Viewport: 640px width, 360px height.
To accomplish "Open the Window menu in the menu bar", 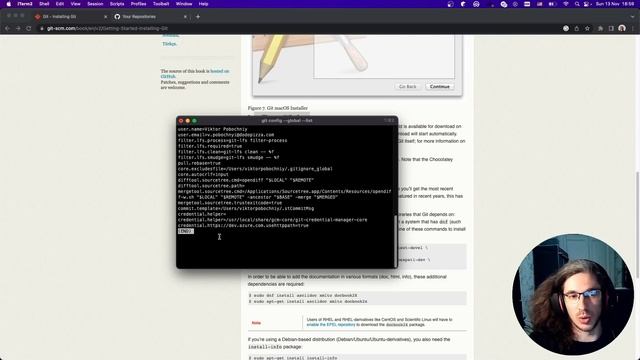I will tap(184, 4).
